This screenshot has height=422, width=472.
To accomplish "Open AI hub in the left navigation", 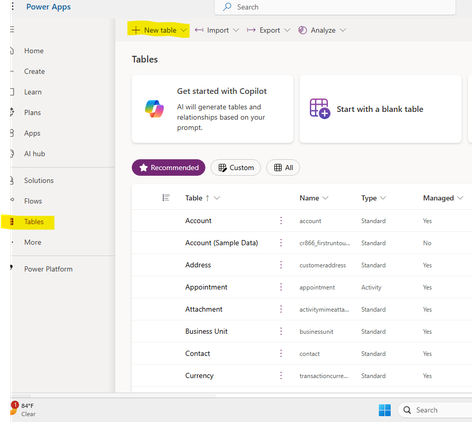I will click(34, 154).
